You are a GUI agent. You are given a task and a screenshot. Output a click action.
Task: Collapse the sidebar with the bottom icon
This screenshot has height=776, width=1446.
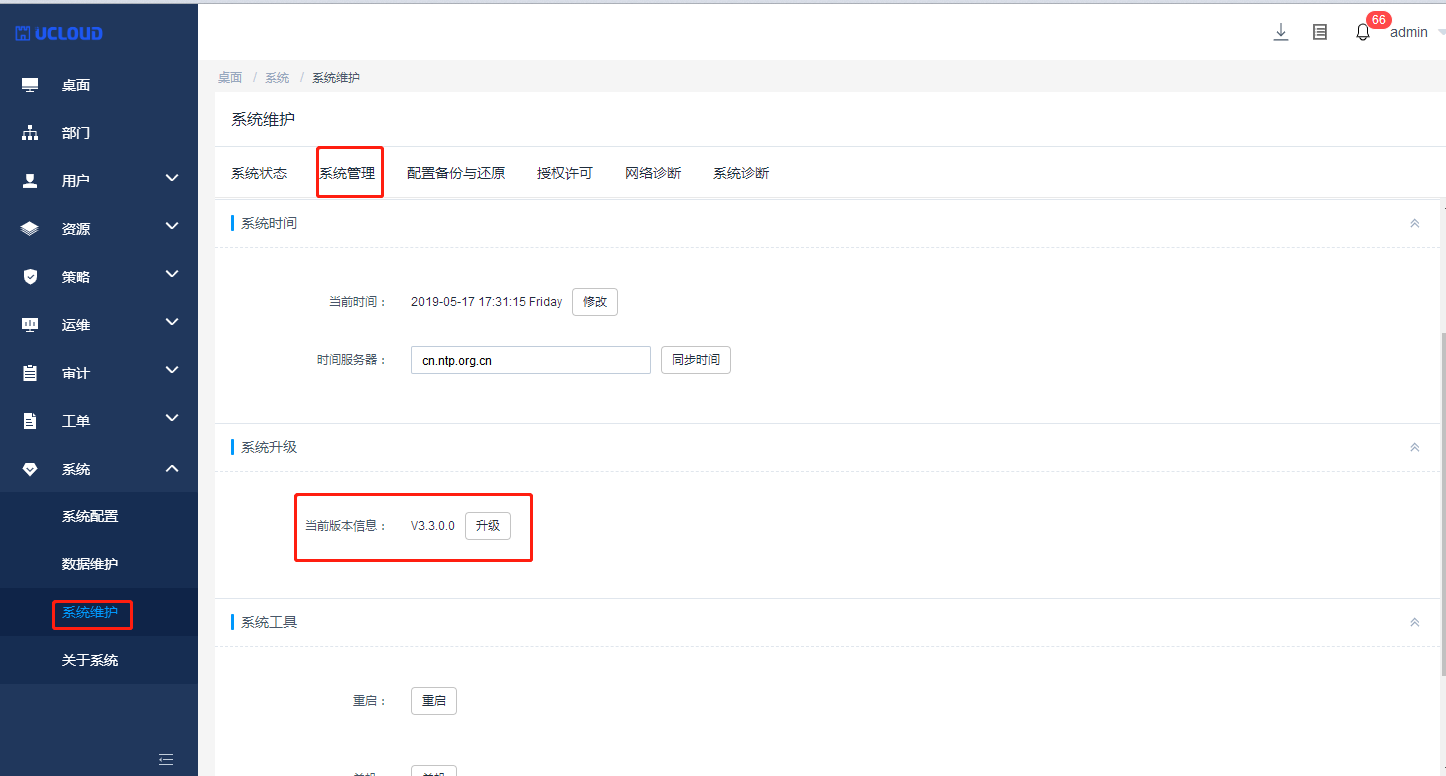coord(166,759)
